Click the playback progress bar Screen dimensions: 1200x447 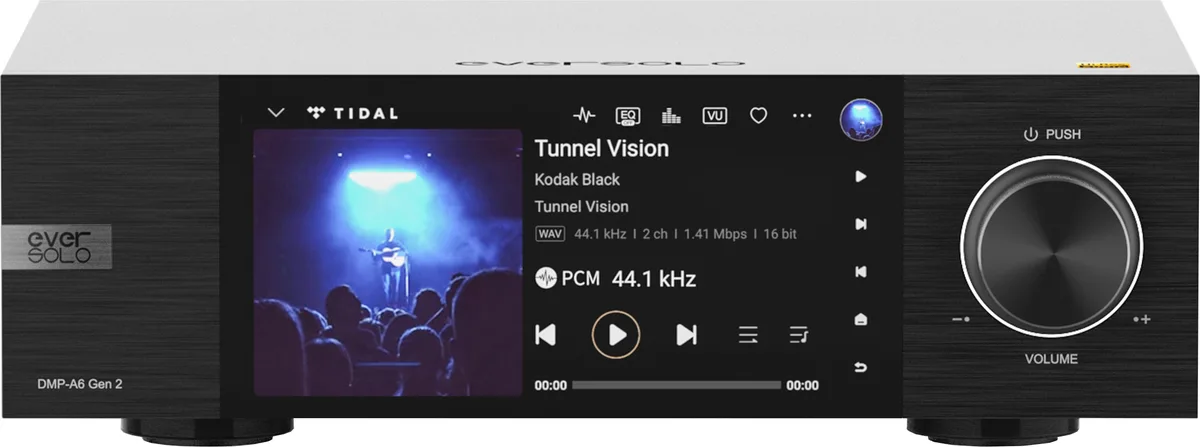(676, 385)
